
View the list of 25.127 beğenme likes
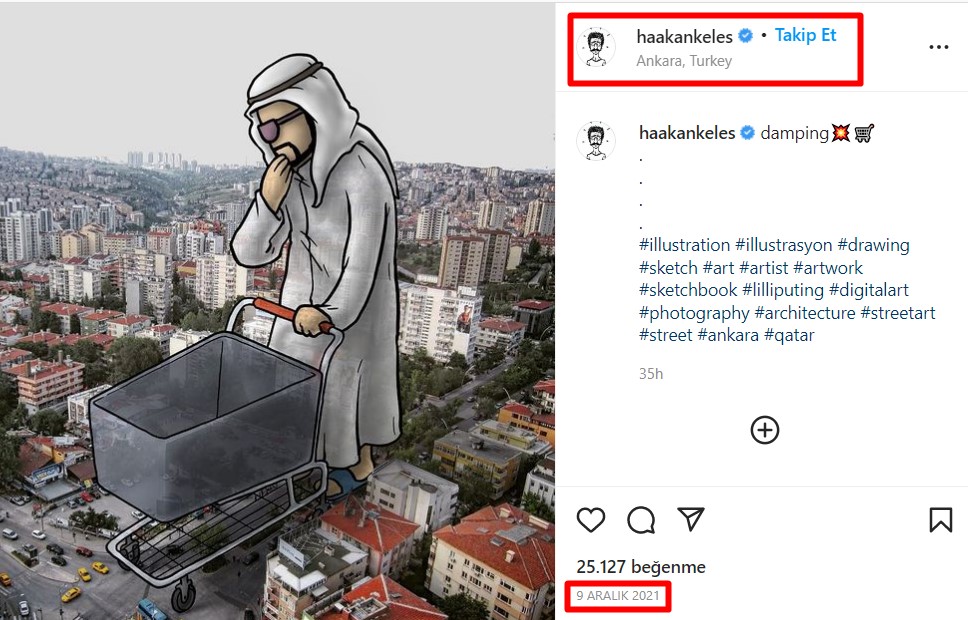tap(641, 567)
